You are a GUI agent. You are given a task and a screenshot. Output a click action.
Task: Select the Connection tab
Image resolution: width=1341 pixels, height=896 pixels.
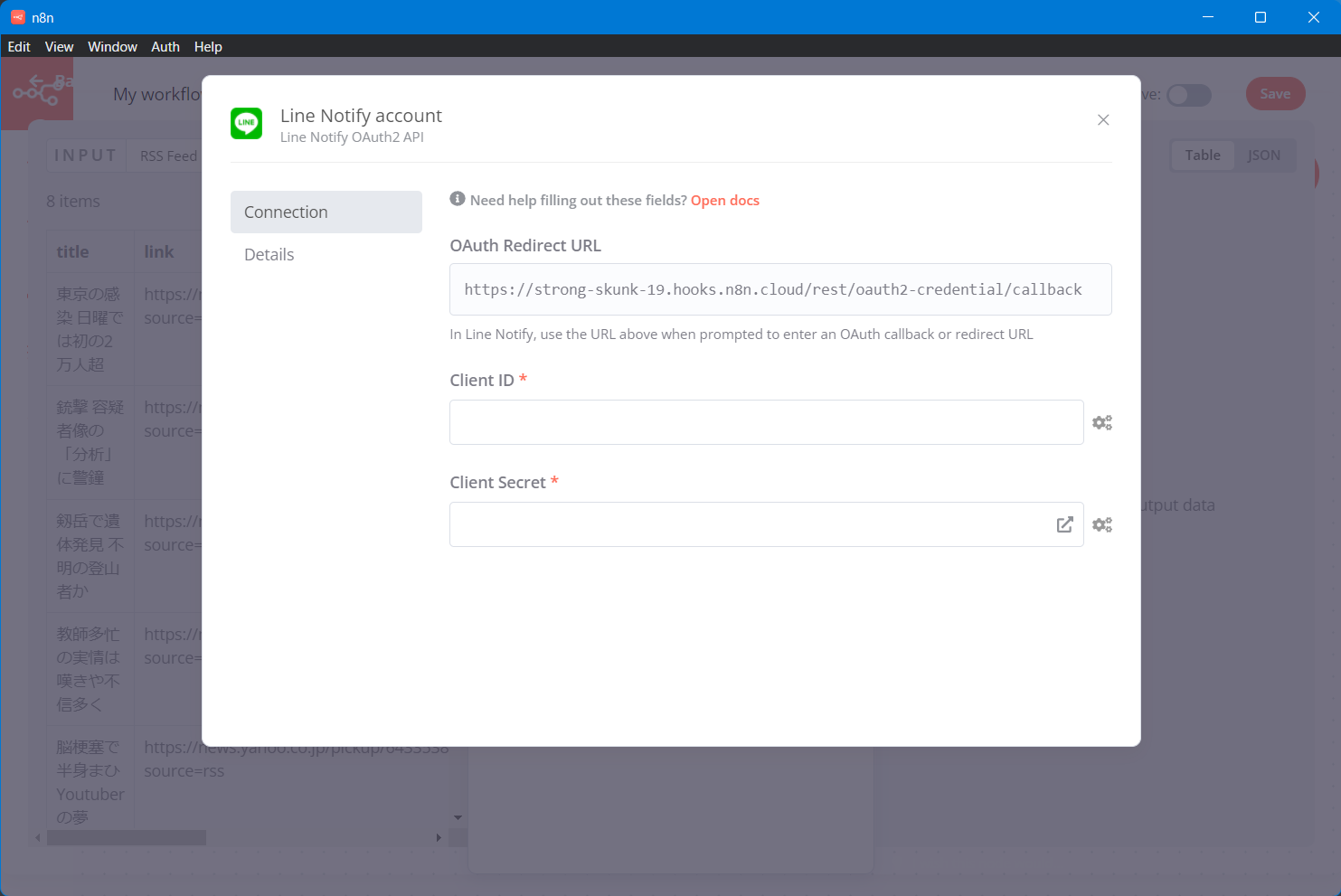pyautogui.click(x=326, y=212)
